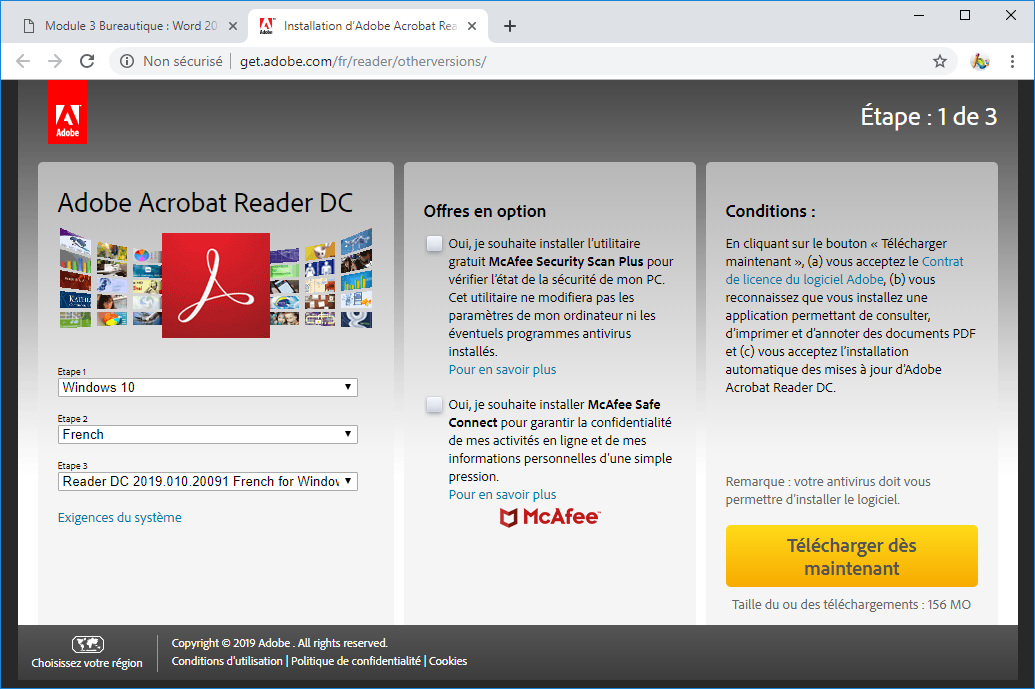Click the Adobe Acrobat Reader DC title
This screenshot has width=1035, height=689.
click(x=205, y=203)
